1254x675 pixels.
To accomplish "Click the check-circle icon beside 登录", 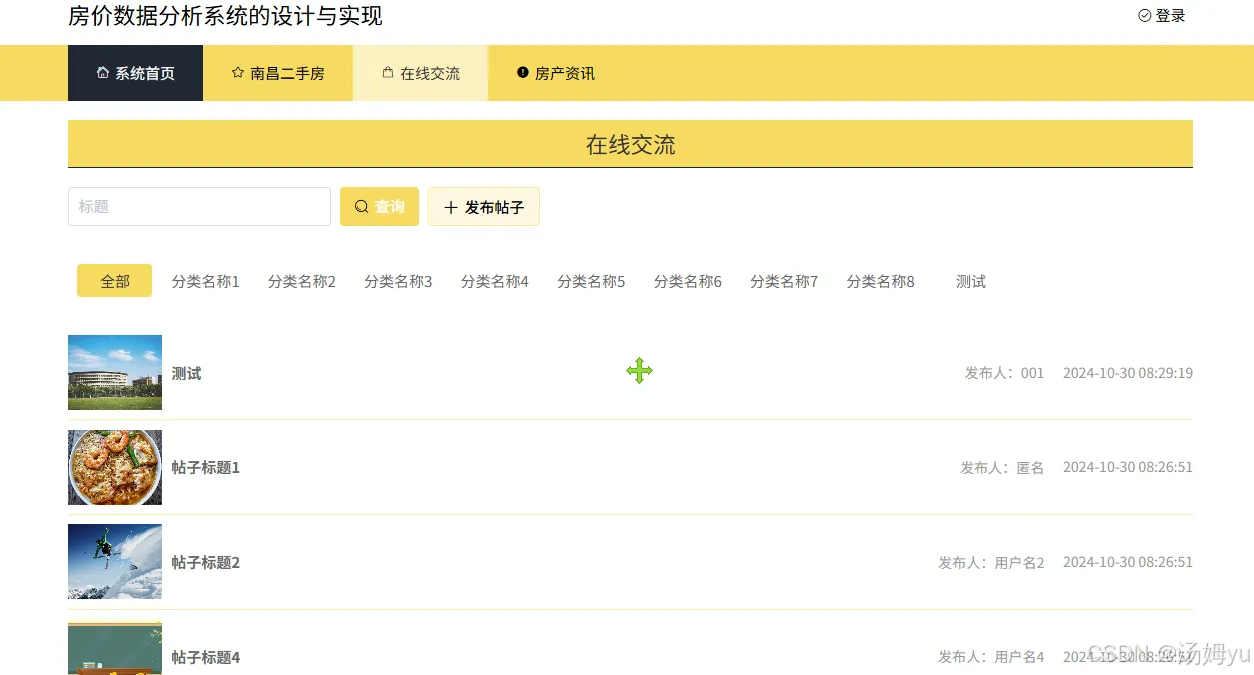I will click(x=1145, y=16).
